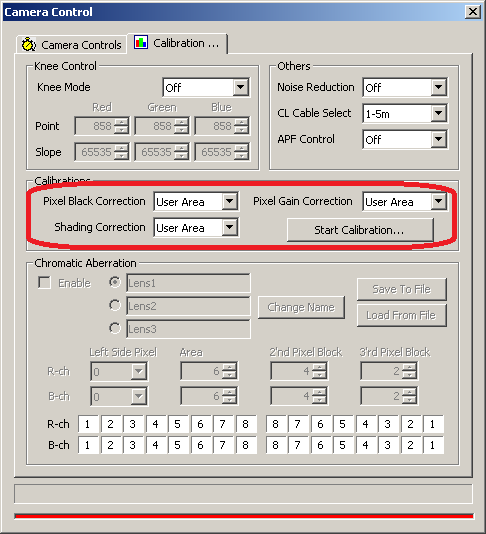The height and width of the screenshot is (534, 486).
Task: Enable the Chromatic Aberration checkbox
Action: pyautogui.click(x=45, y=283)
